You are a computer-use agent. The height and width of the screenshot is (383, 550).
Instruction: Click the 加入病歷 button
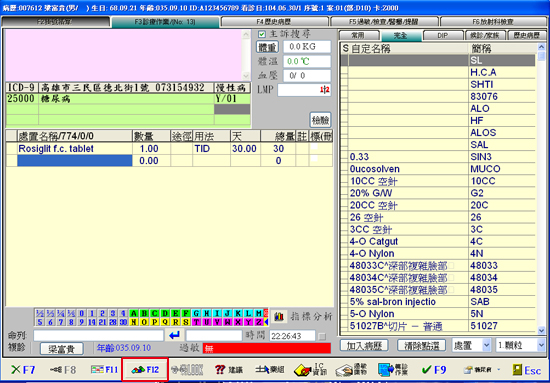point(364,345)
